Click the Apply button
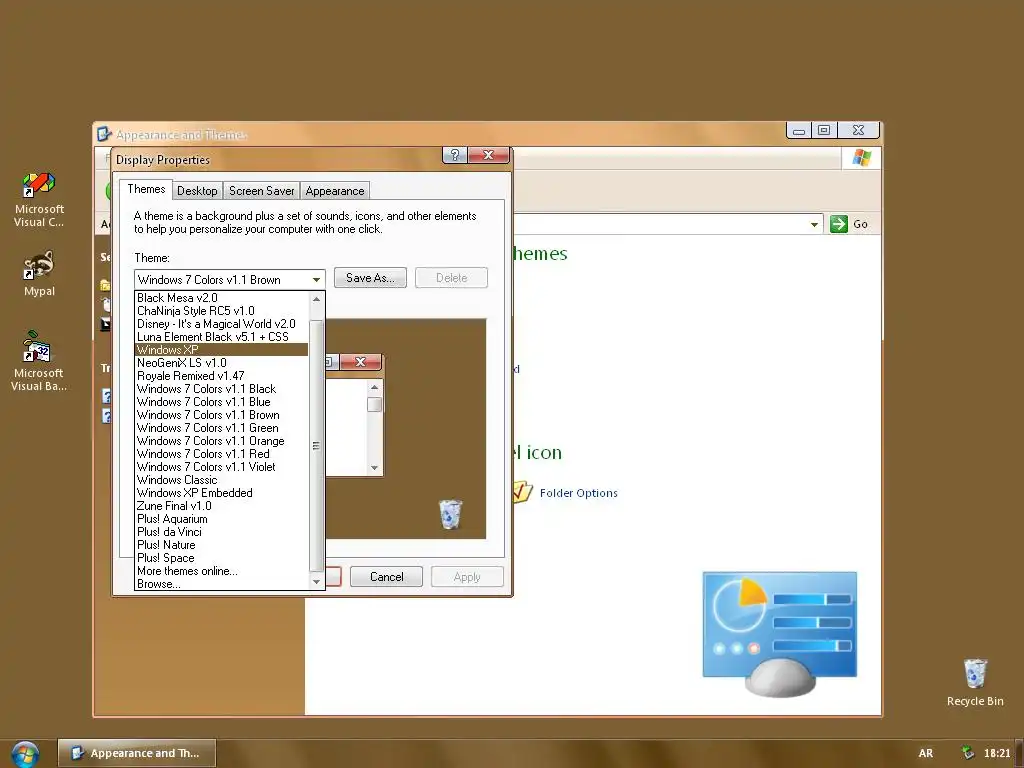The image size is (1024, 768). (467, 577)
